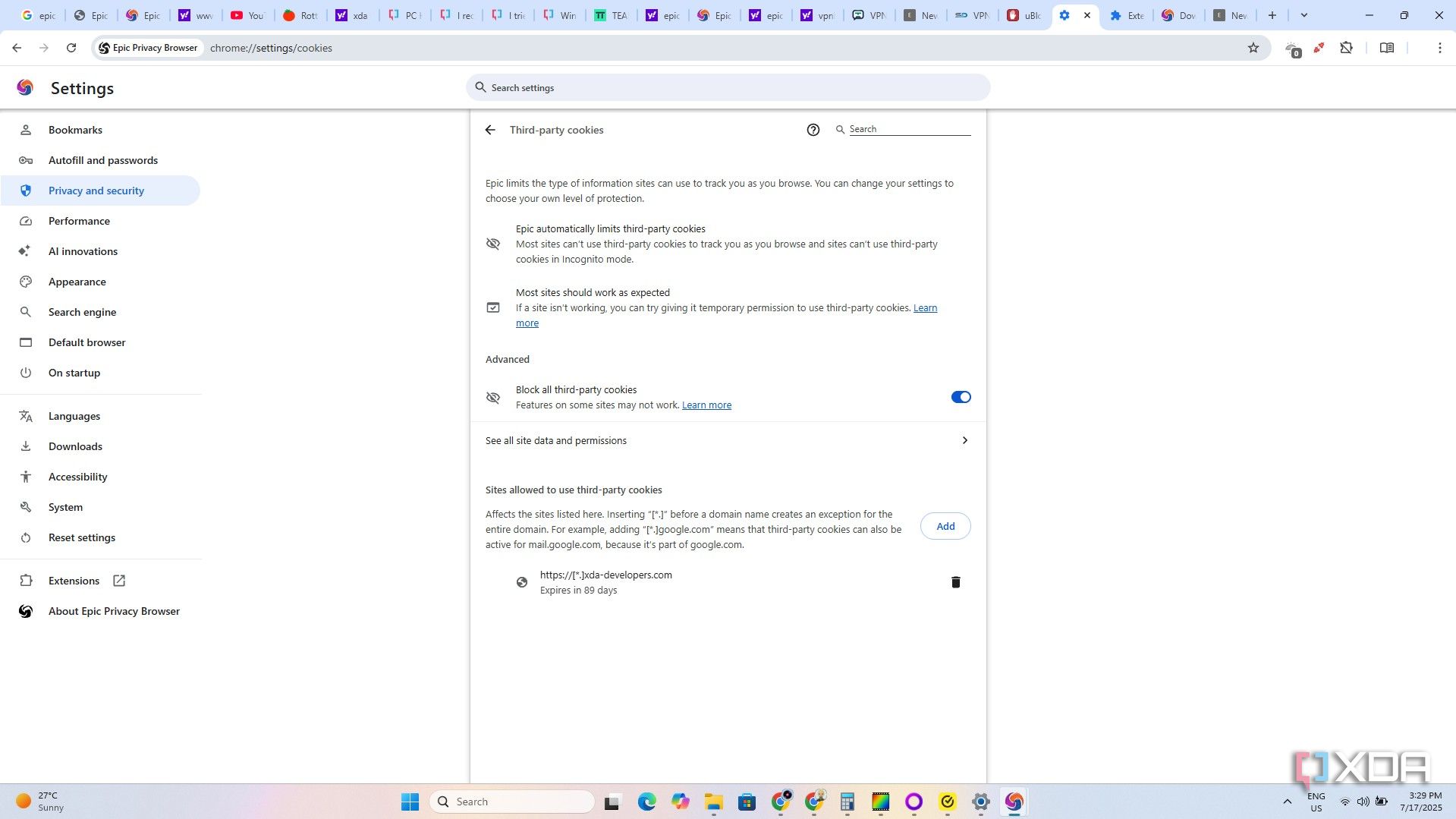Click the address bar URL

point(271,48)
